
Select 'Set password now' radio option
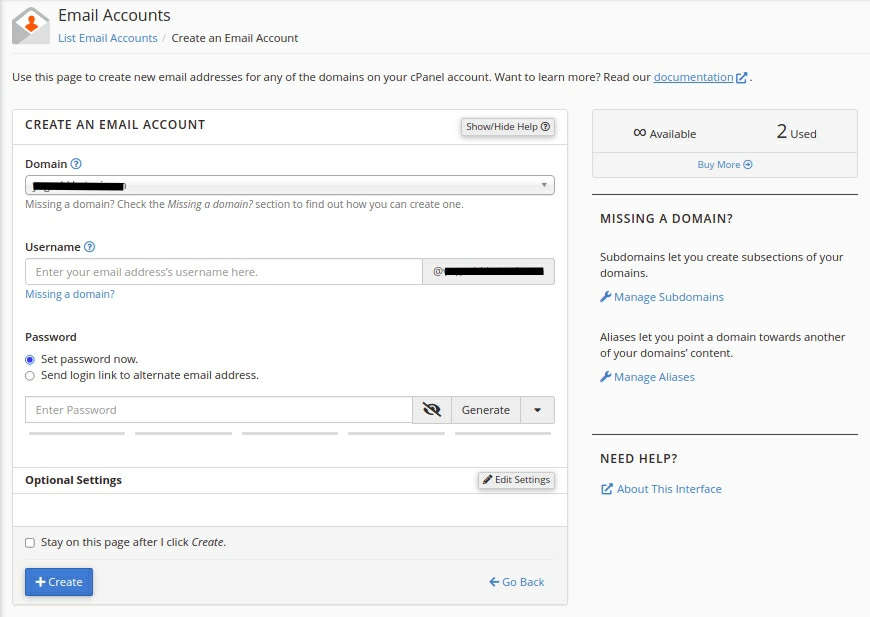[x=30, y=359]
